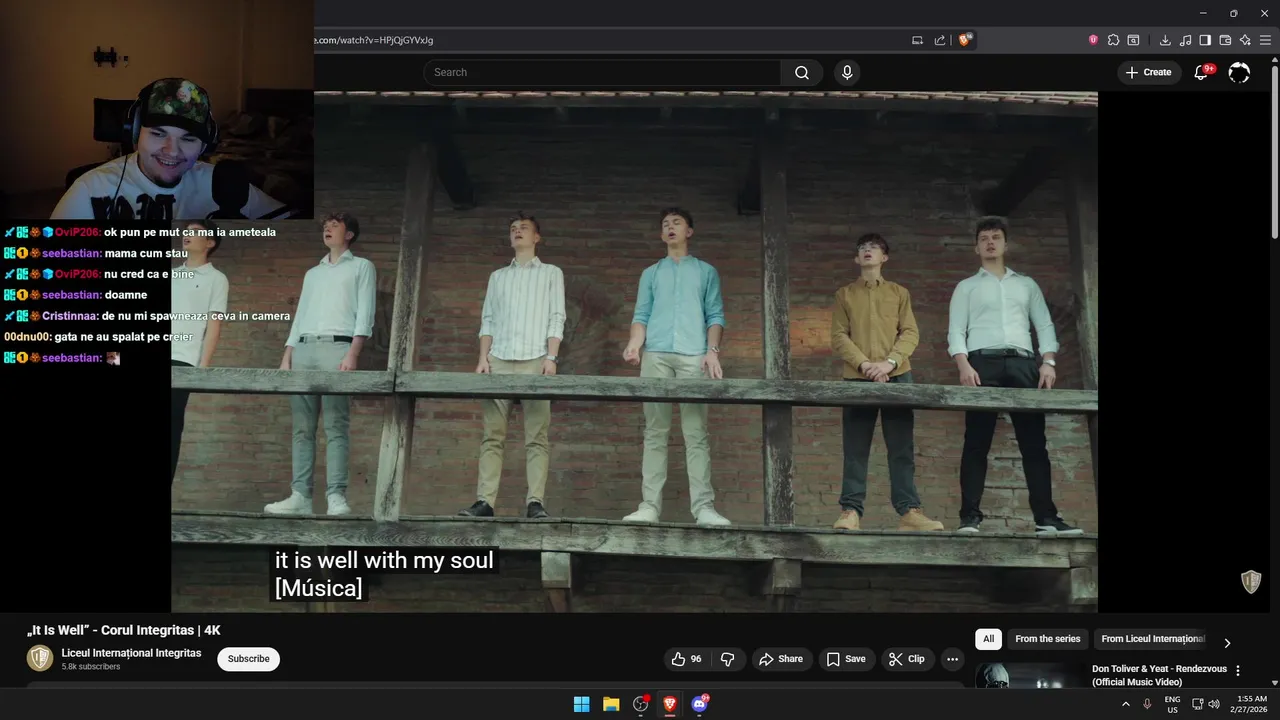Start voice search with microphone icon

click(847, 72)
